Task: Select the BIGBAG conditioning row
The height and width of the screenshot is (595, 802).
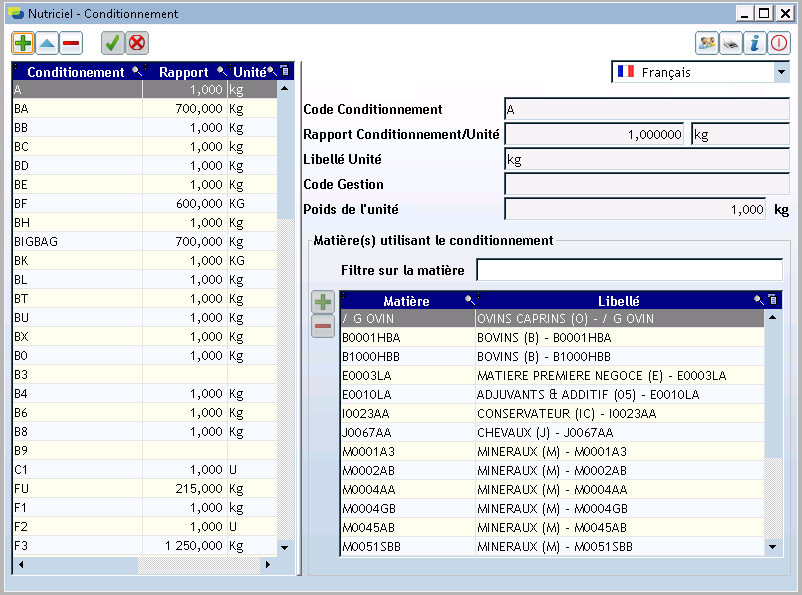Action: [x=145, y=241]
